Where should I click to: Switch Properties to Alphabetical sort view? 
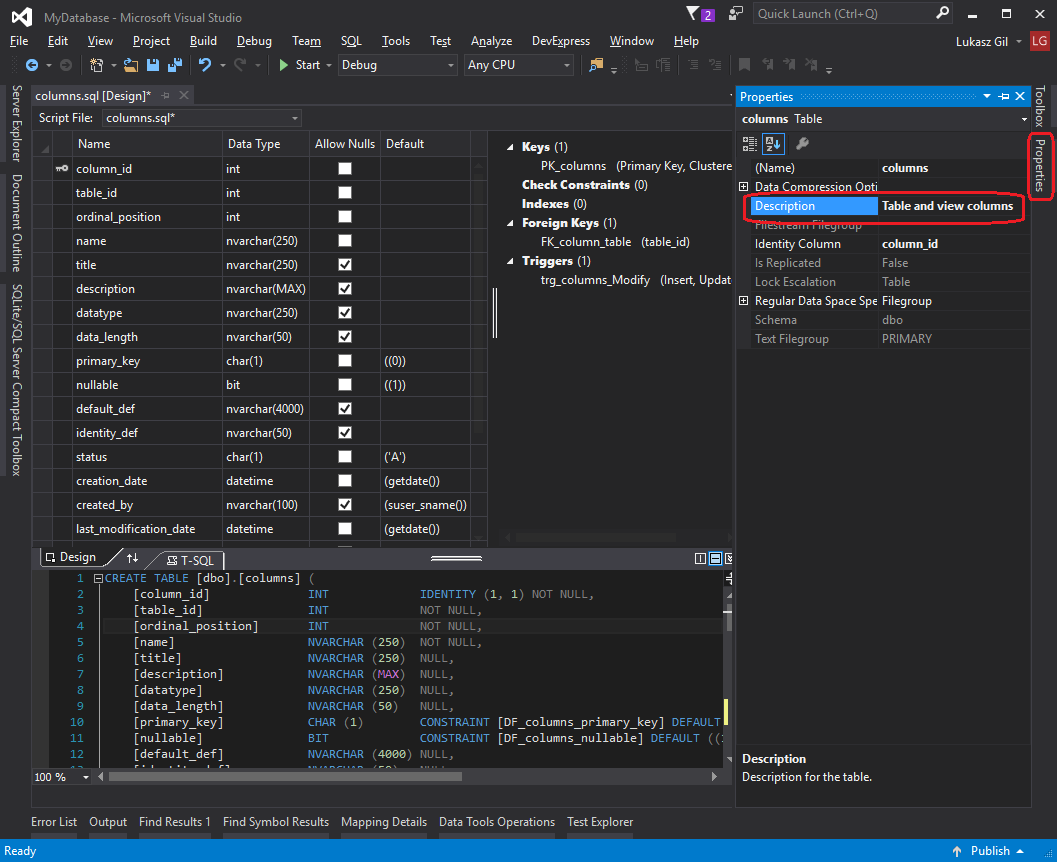coord(773,144)
